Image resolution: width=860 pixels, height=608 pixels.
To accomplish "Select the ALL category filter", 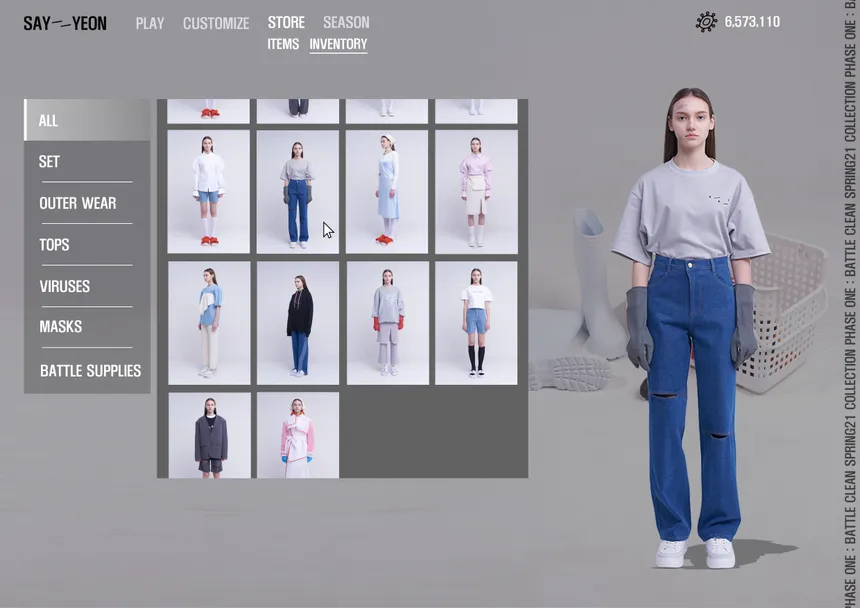I will click(87, 120).
